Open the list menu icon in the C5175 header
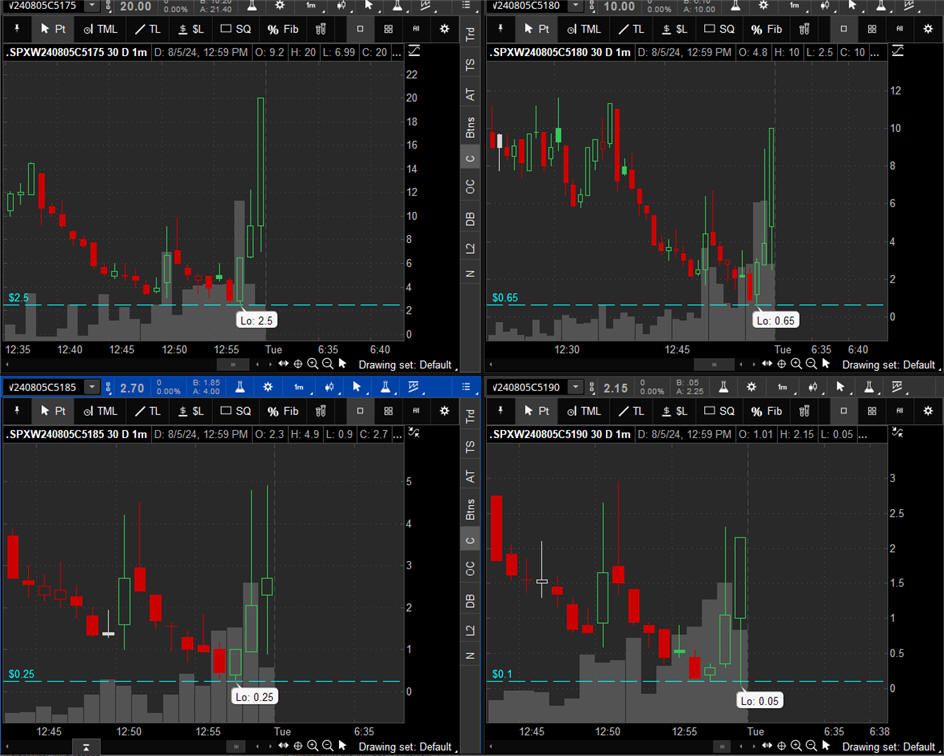 click(467, 6)
